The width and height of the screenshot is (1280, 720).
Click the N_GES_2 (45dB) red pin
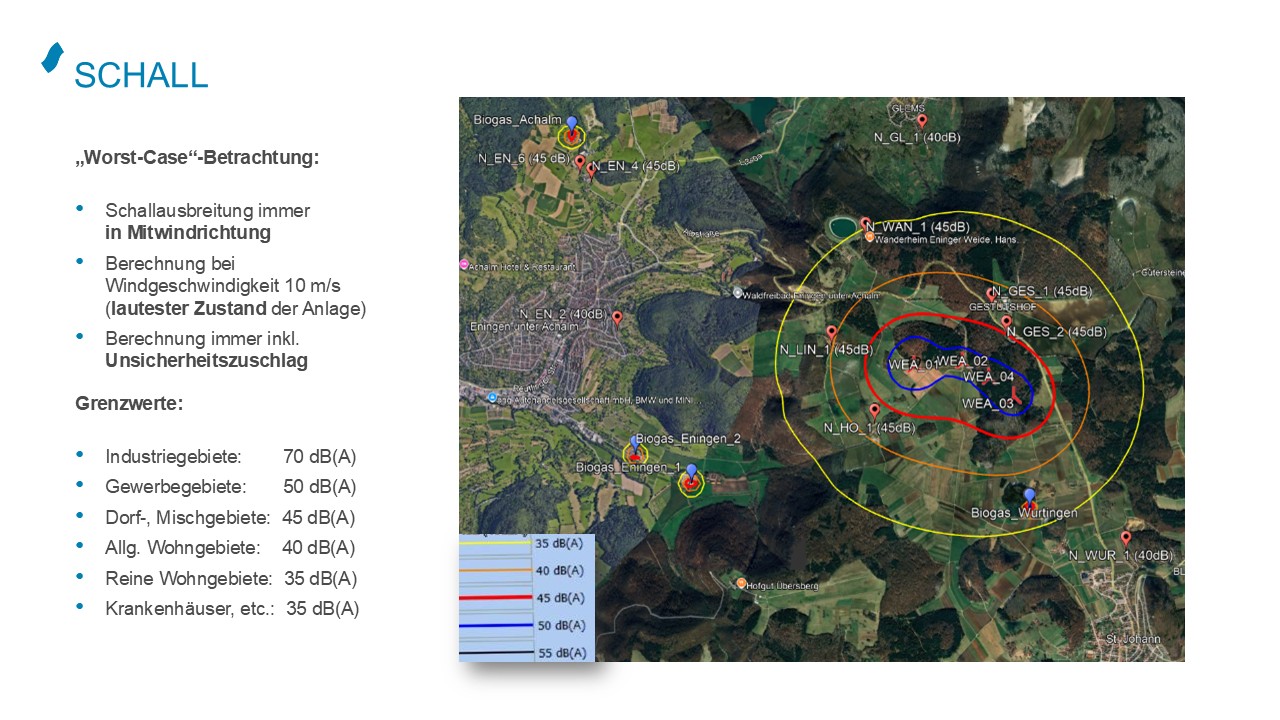coord(1006,322)
